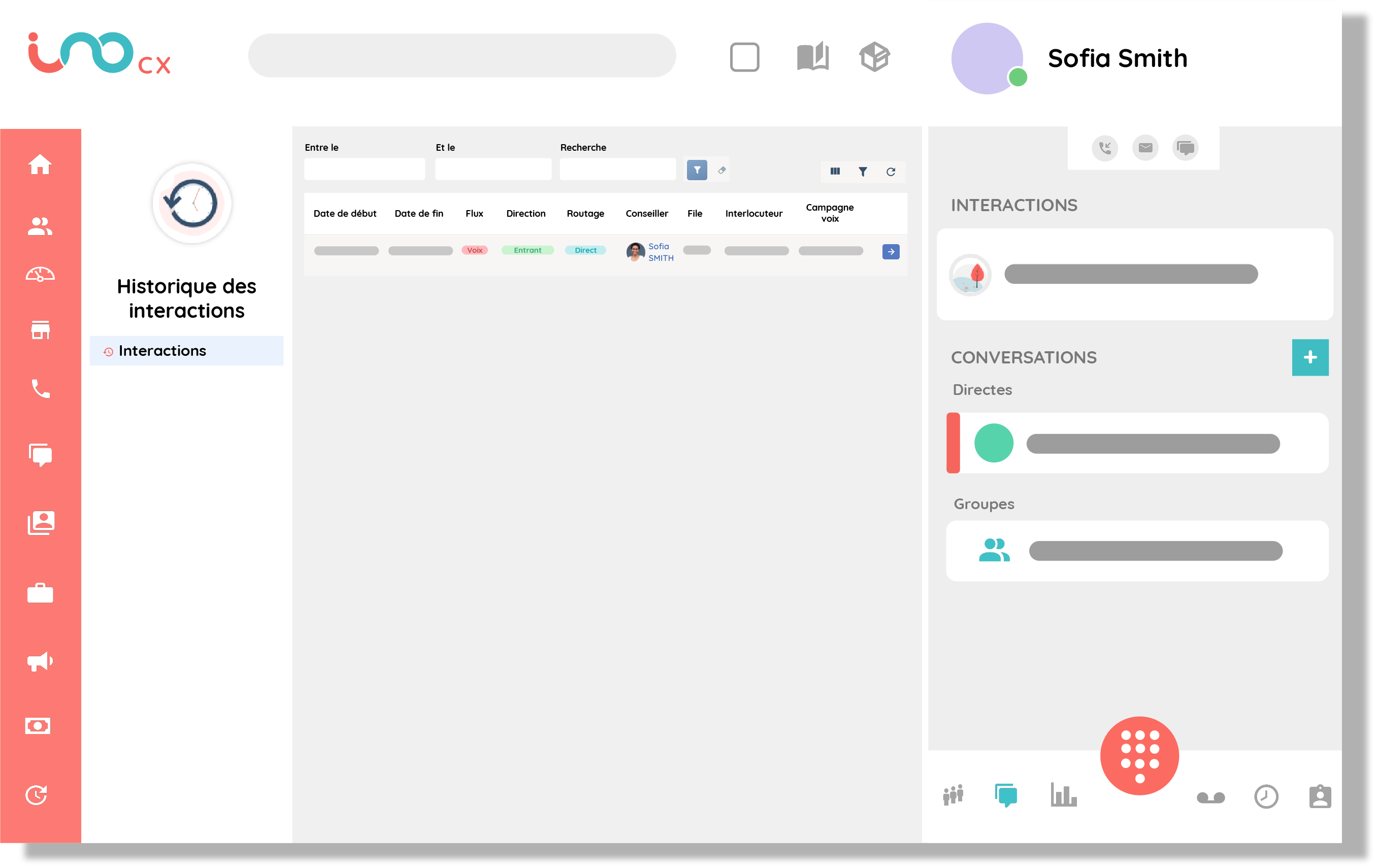Click the chat icon in right panel header

pos(1186,148)
